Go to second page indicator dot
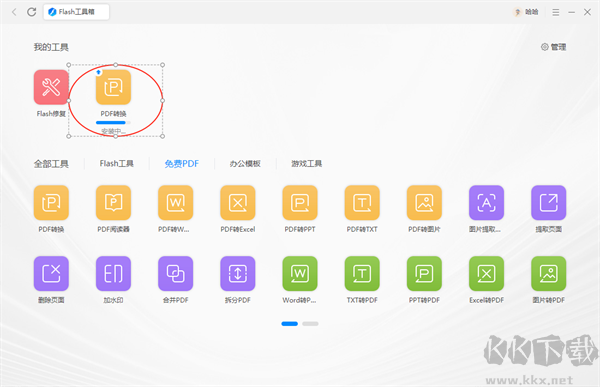Image resolution: width=600 pixels, height=387 pixels. 310,324
